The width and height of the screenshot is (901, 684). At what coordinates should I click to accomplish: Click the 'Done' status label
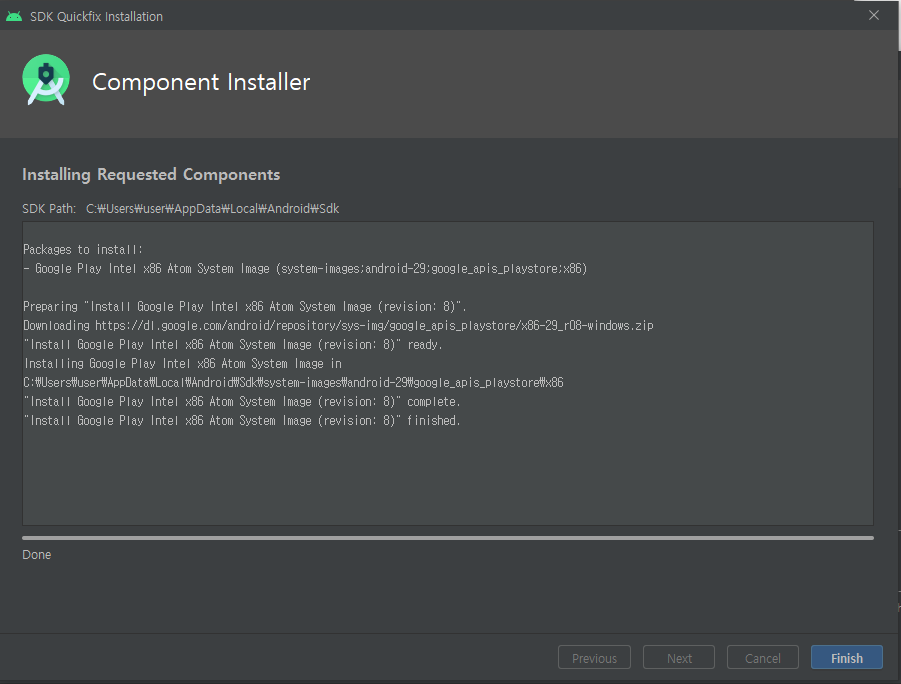point(37,555)
